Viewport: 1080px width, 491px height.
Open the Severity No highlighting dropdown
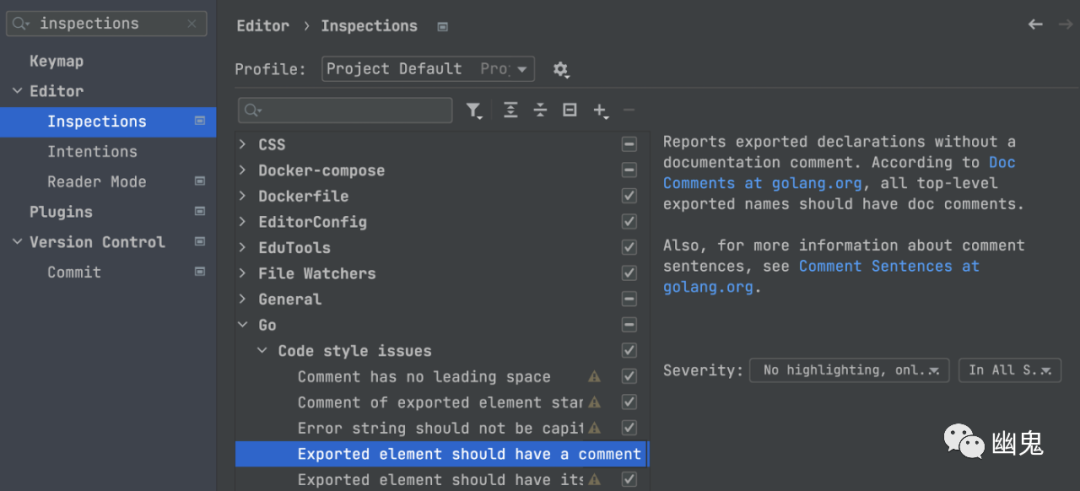849,370
